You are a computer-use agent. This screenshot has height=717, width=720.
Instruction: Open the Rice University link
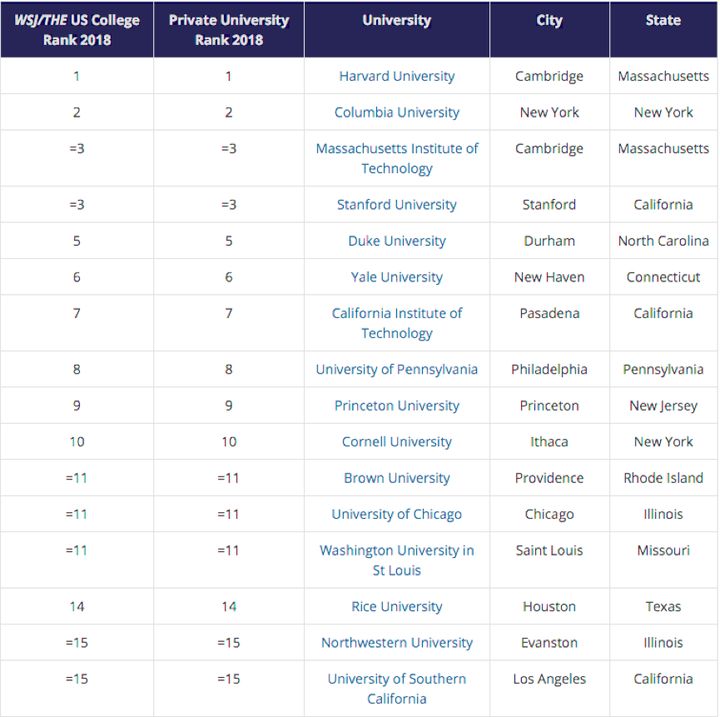tap(397, 607)
